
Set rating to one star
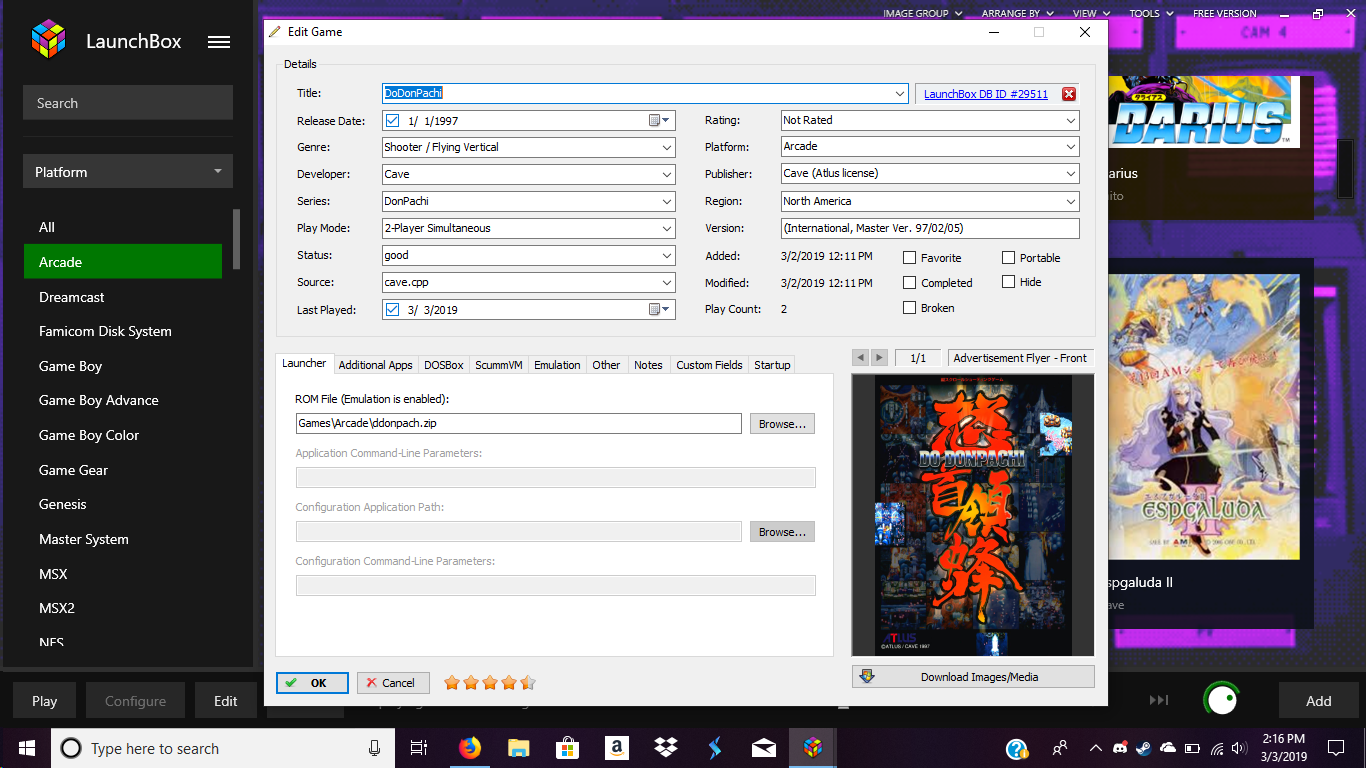click(452, 683)
